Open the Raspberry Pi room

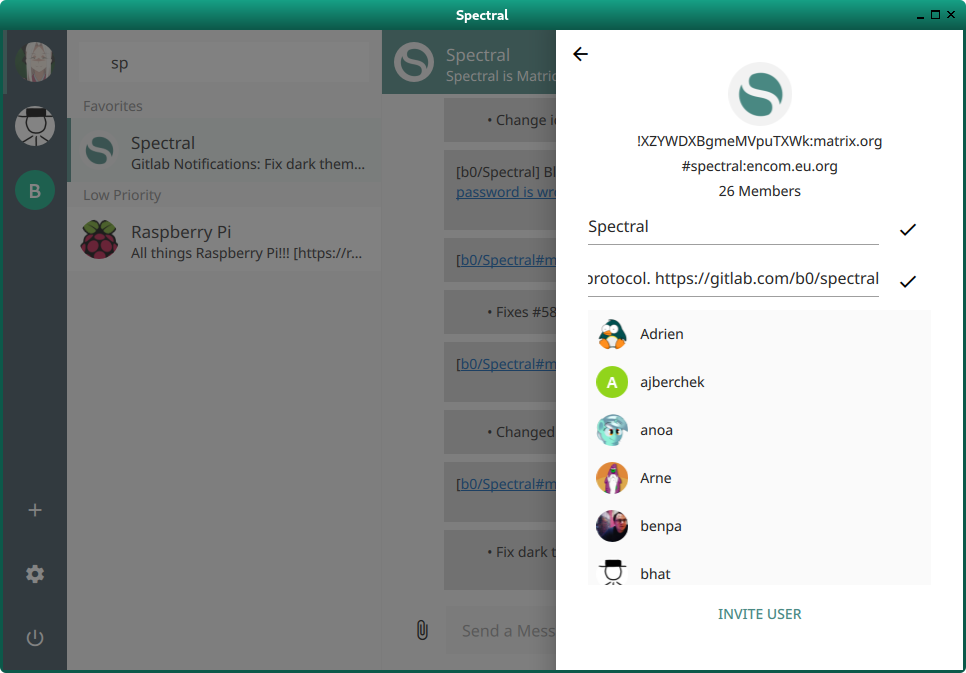click(225, 241)
